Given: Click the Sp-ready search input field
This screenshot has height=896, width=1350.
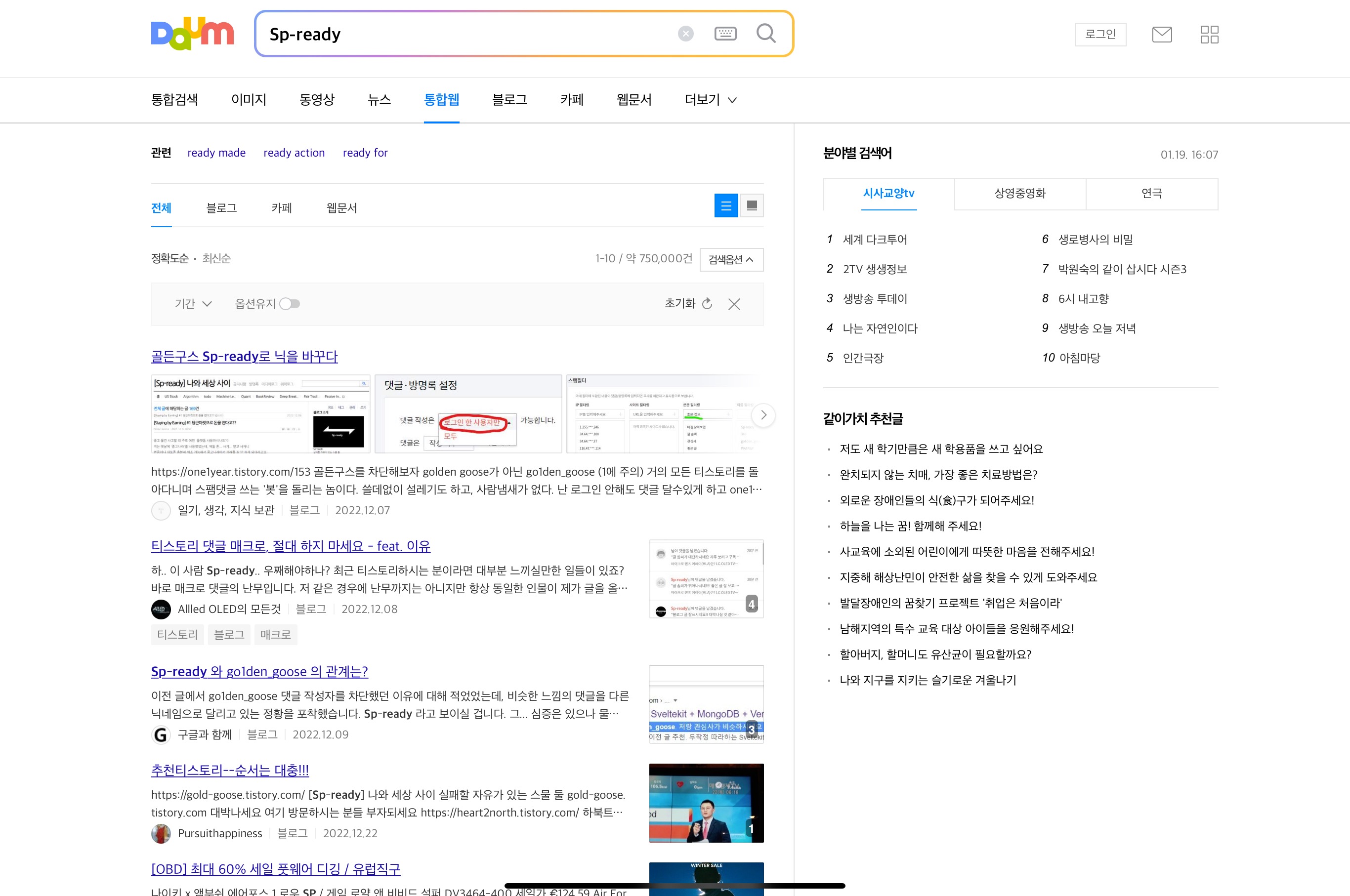Looking at the screenshot, I should tap(468, 34).
